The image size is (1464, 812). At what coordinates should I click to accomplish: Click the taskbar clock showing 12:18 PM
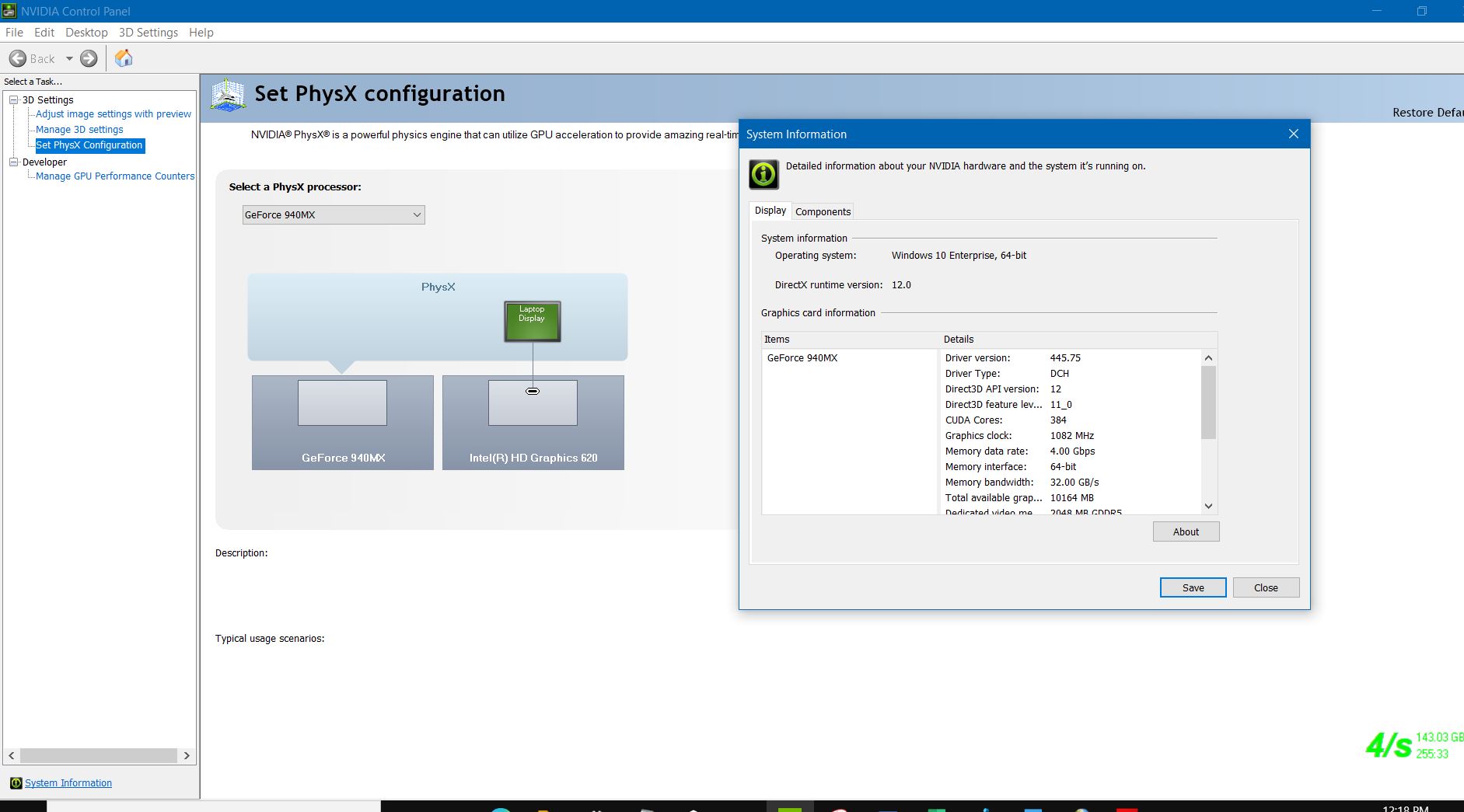tap(1405, 808)
